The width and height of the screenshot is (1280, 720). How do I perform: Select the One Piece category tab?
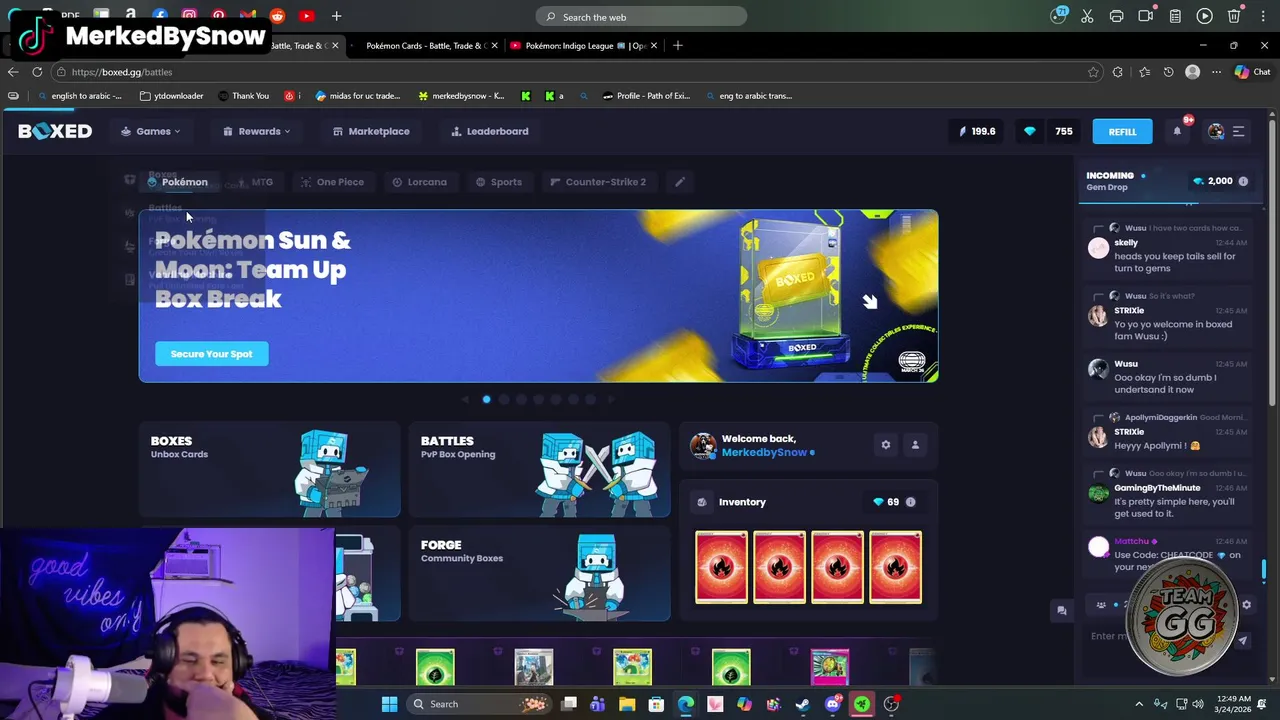pos(332,182)
